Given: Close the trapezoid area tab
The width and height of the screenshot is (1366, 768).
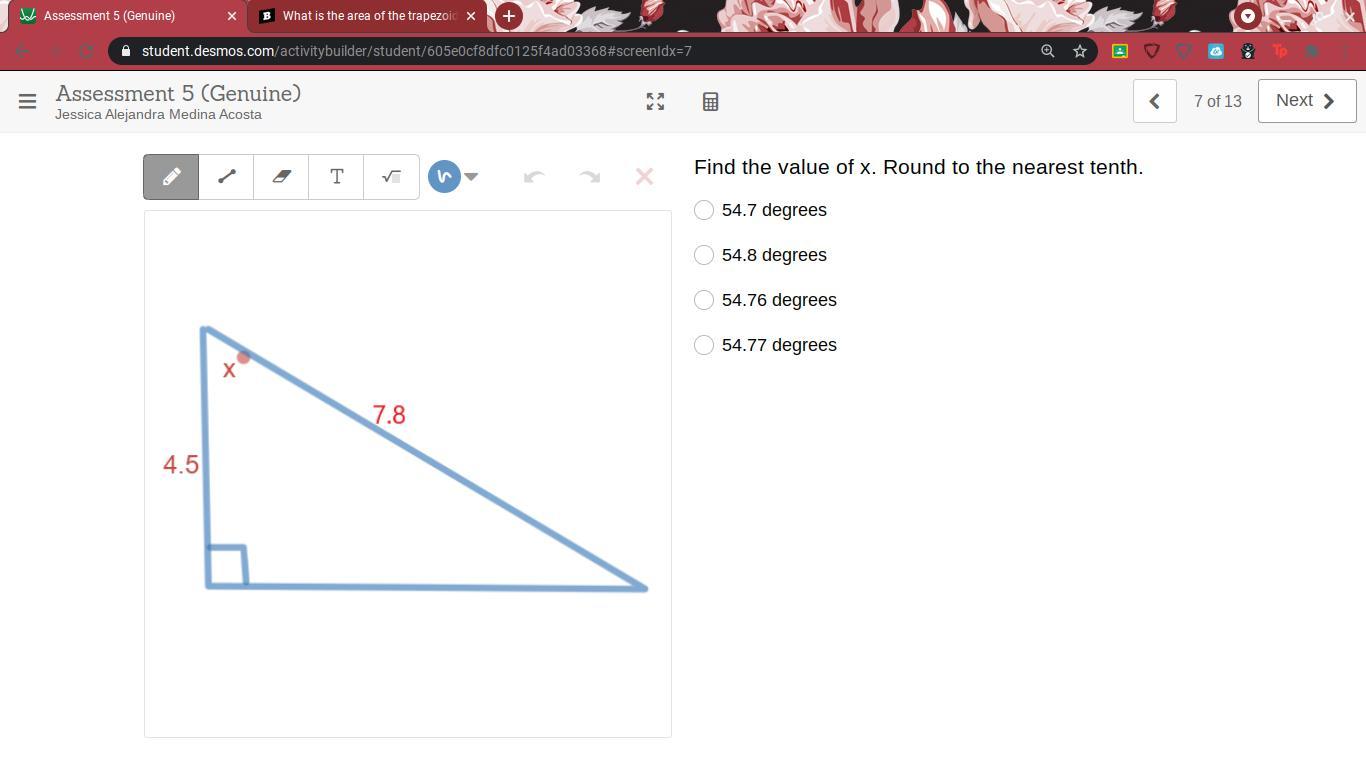Looking at the screenshot, I should click(x=471, y=16).
